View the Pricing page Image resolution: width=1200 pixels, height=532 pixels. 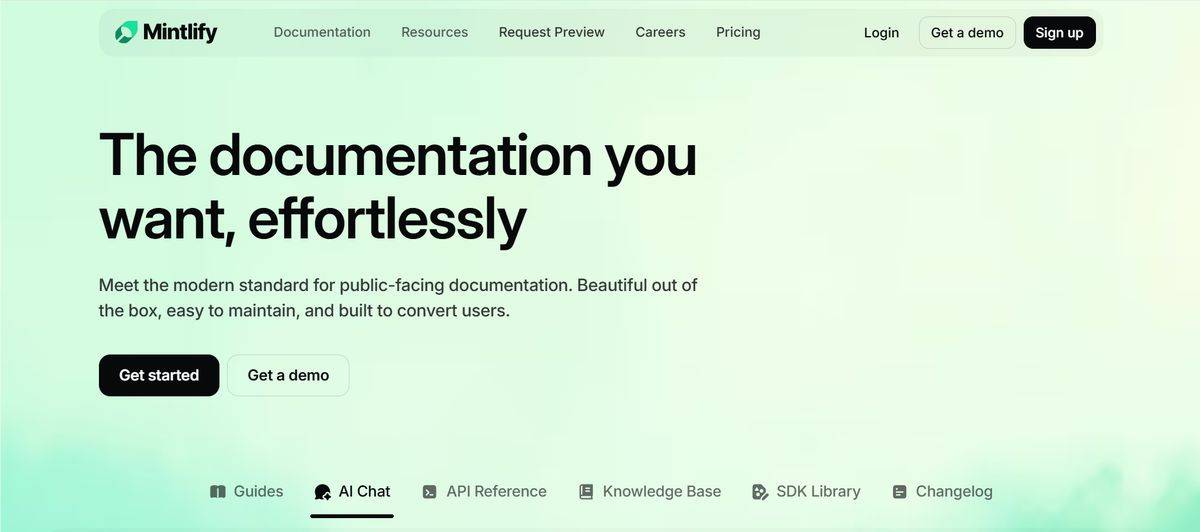click(738, 32)
